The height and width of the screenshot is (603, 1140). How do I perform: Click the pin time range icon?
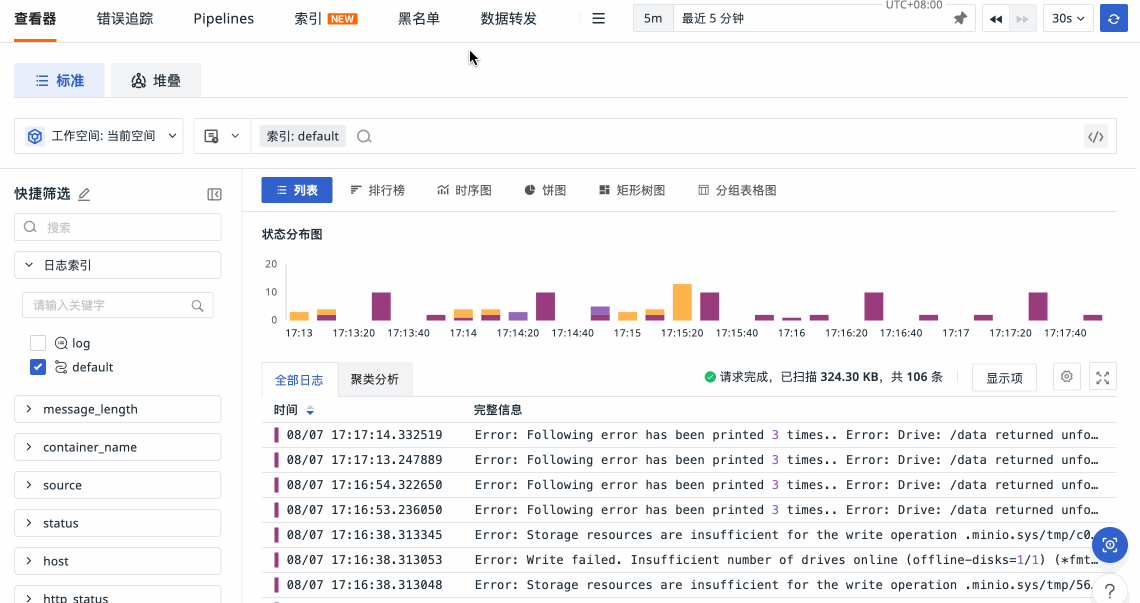point(960,18)
